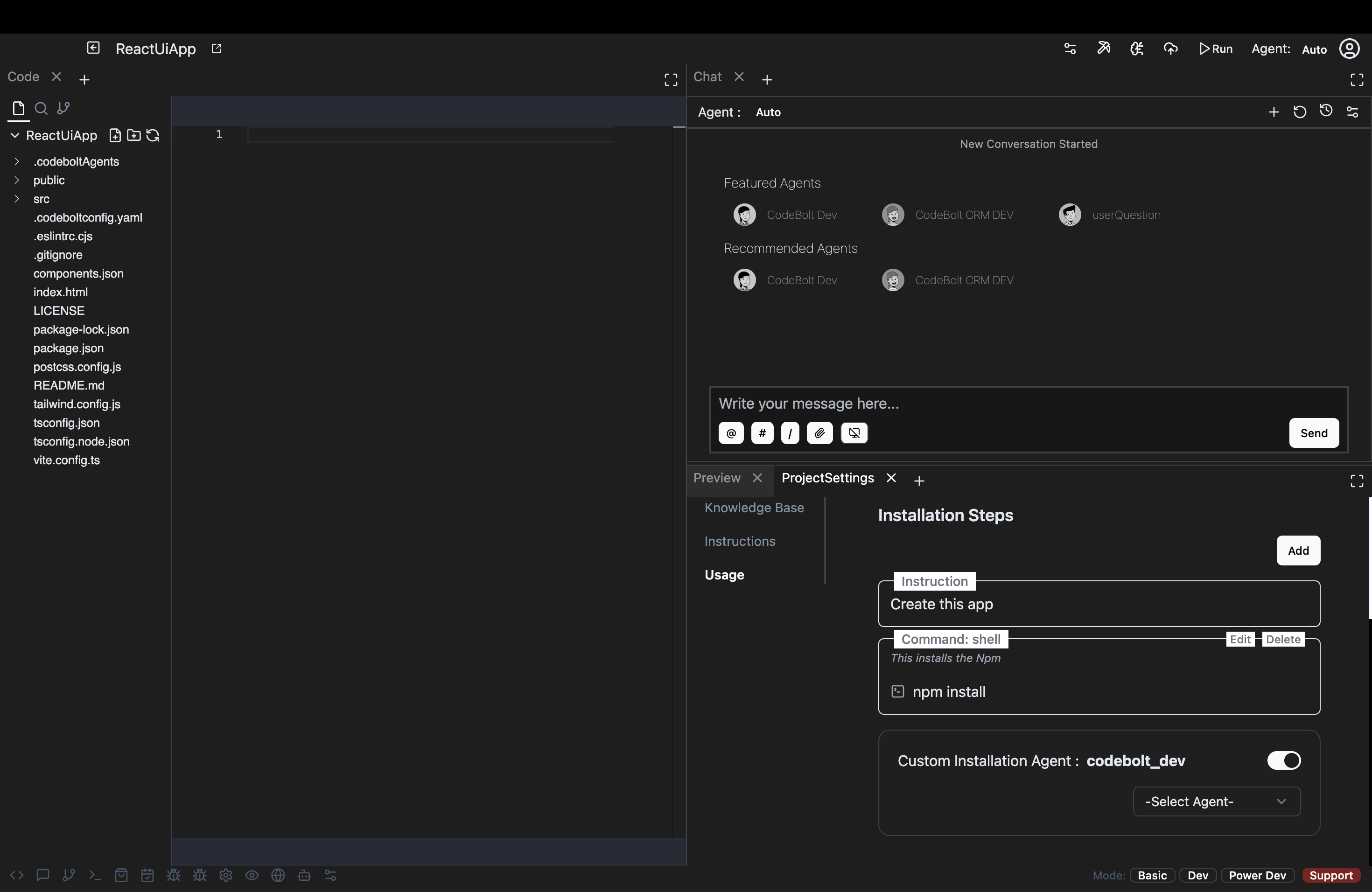Maximize the Code panel with fullscreen icon

click(x=671, y=79)
